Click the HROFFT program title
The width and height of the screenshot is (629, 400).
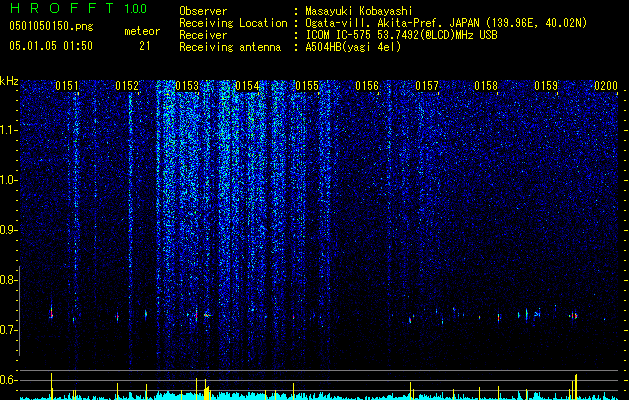(x=62, y=8)
